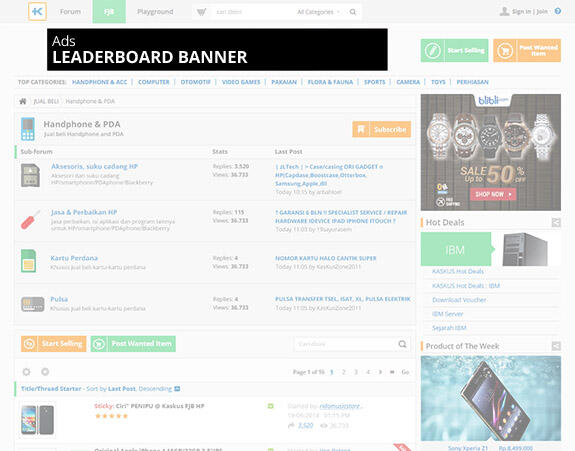This screenshot has width=575, height=451.
Task: Open Download Voucher link
Action: click(459, 300)
